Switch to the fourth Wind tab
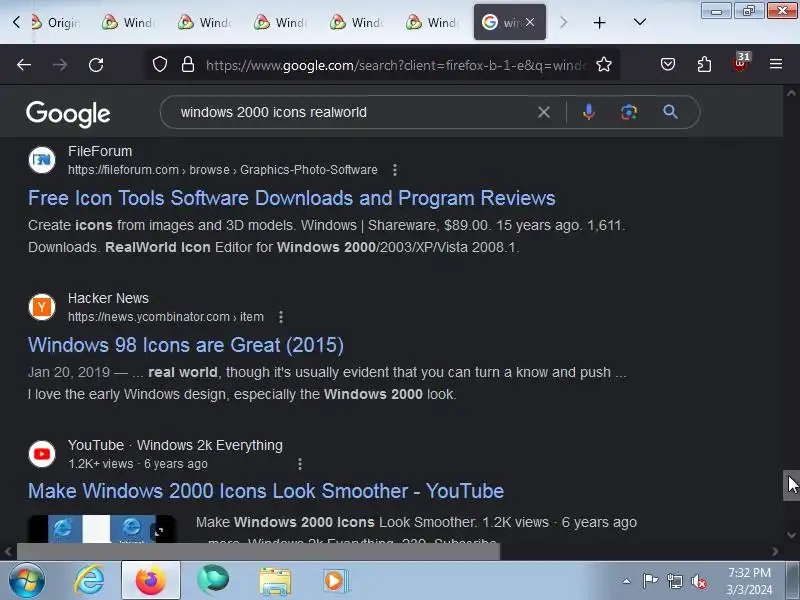Viewport: 800px width, 600px height. pyautogui.click(x=357, y=22)
